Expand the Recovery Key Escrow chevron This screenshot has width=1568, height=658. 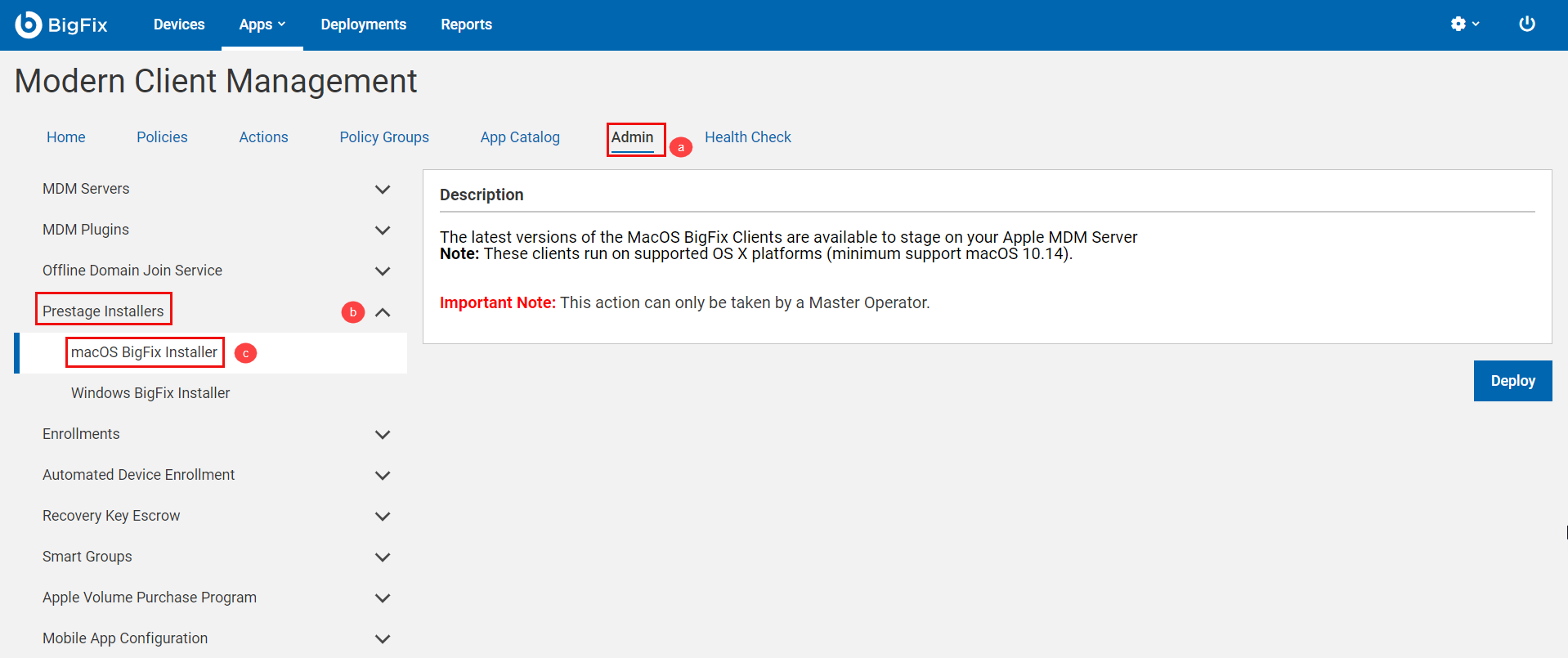coord(382,517)
